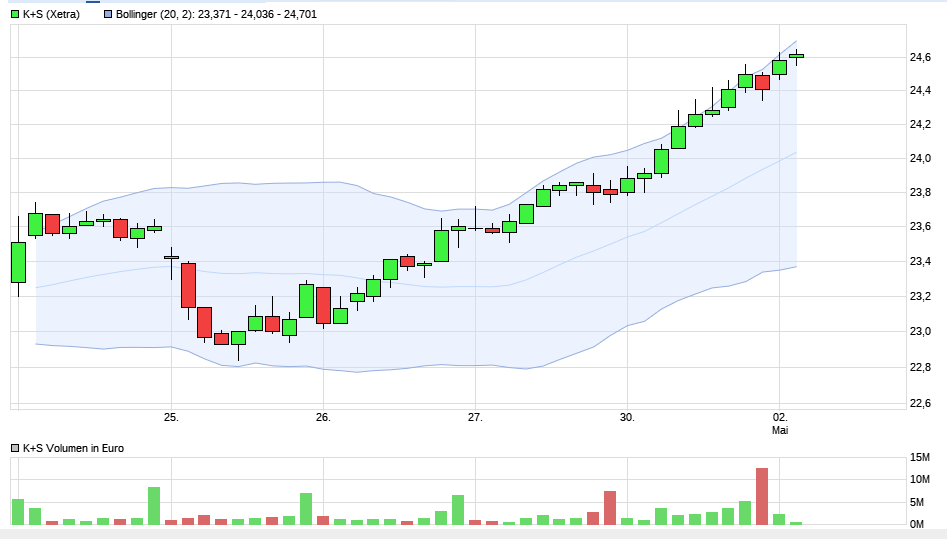Click the 22,6 price axis label
The height and width of the screenshot is (539, 947).
coord(920,404)
